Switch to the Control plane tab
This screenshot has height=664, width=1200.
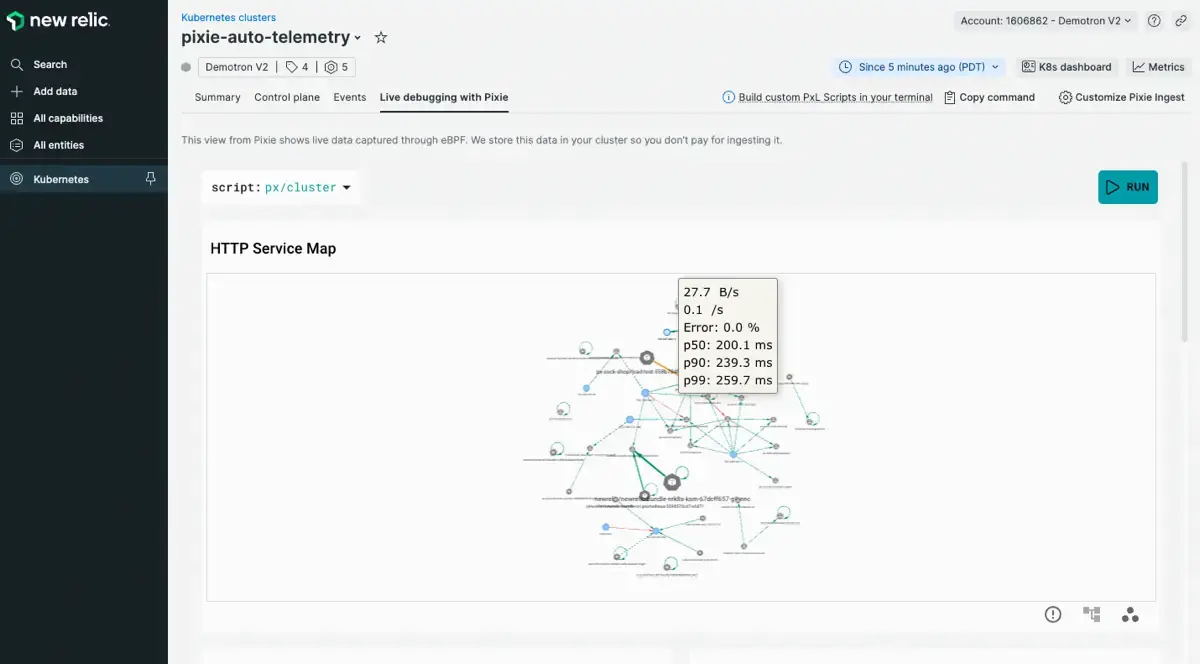tap(287, 97)
